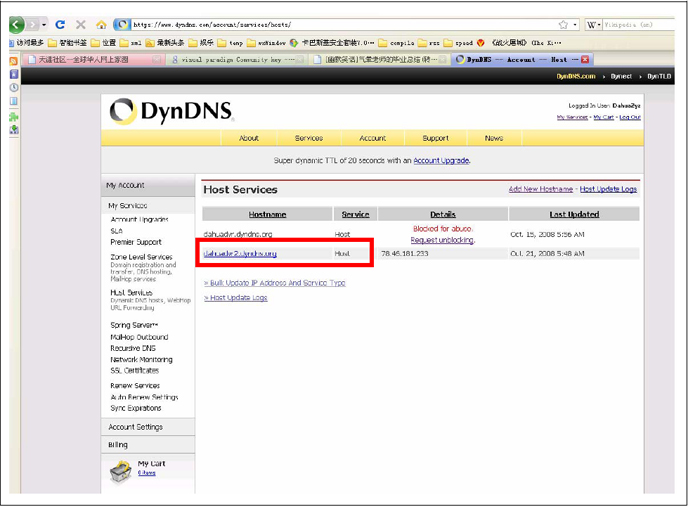Open SSL Certificates in sidebar
This screenshot has height=507, width=688.
135,370
